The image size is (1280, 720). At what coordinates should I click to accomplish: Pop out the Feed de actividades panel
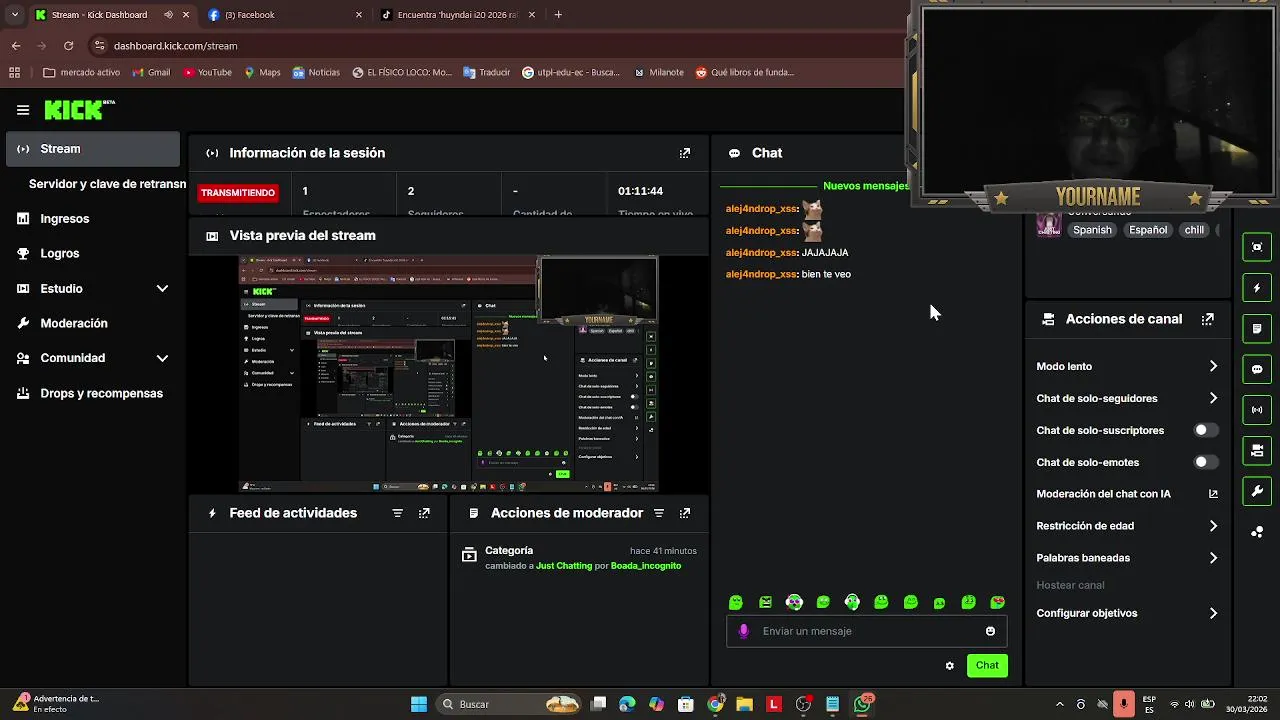[424, 513]
